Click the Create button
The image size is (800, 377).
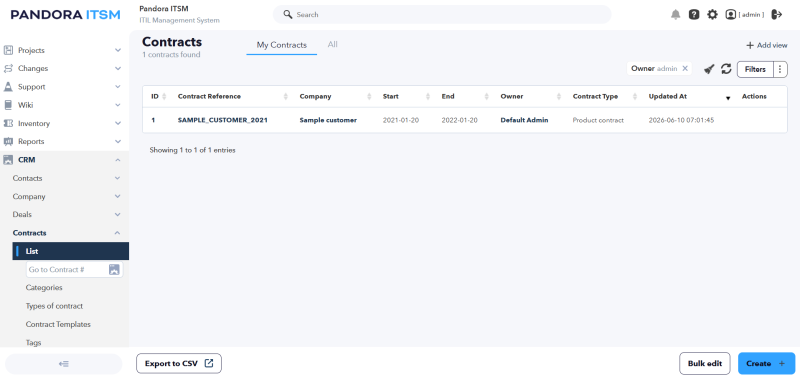[x=766, y=363]
